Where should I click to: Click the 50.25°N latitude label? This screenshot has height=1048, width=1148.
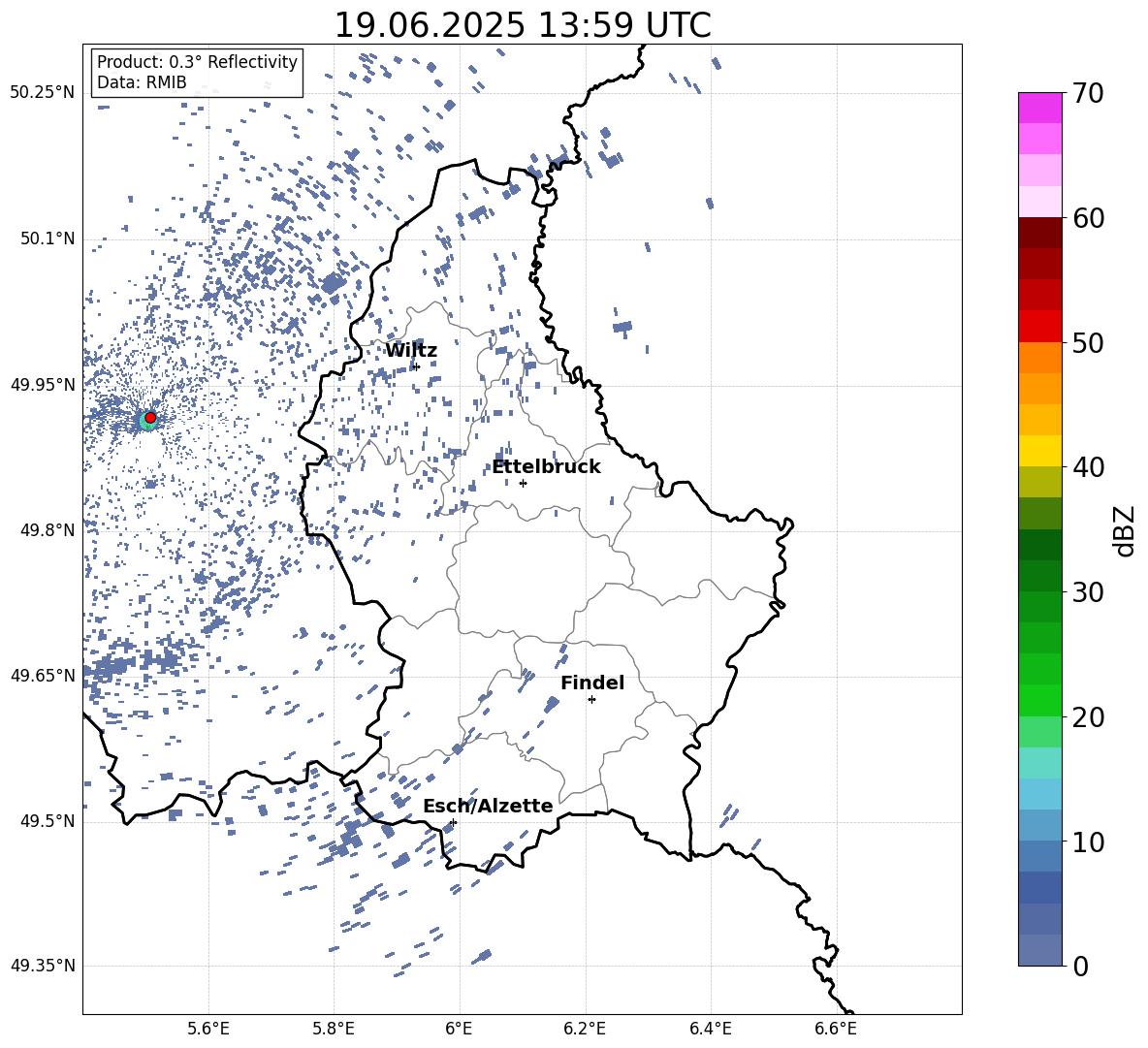(x=43, y=93)
